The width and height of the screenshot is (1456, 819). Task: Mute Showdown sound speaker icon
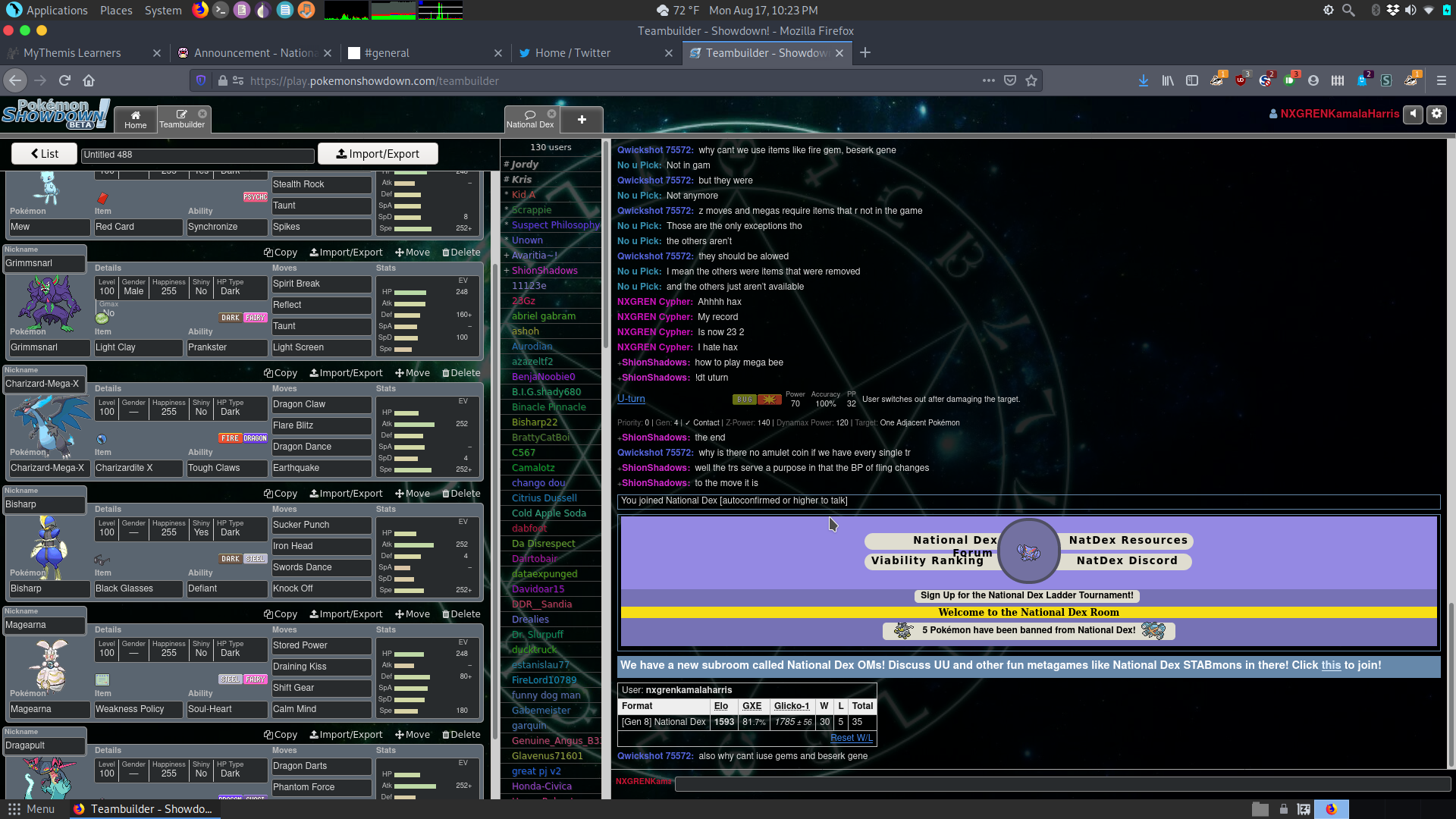[1413, 114]
